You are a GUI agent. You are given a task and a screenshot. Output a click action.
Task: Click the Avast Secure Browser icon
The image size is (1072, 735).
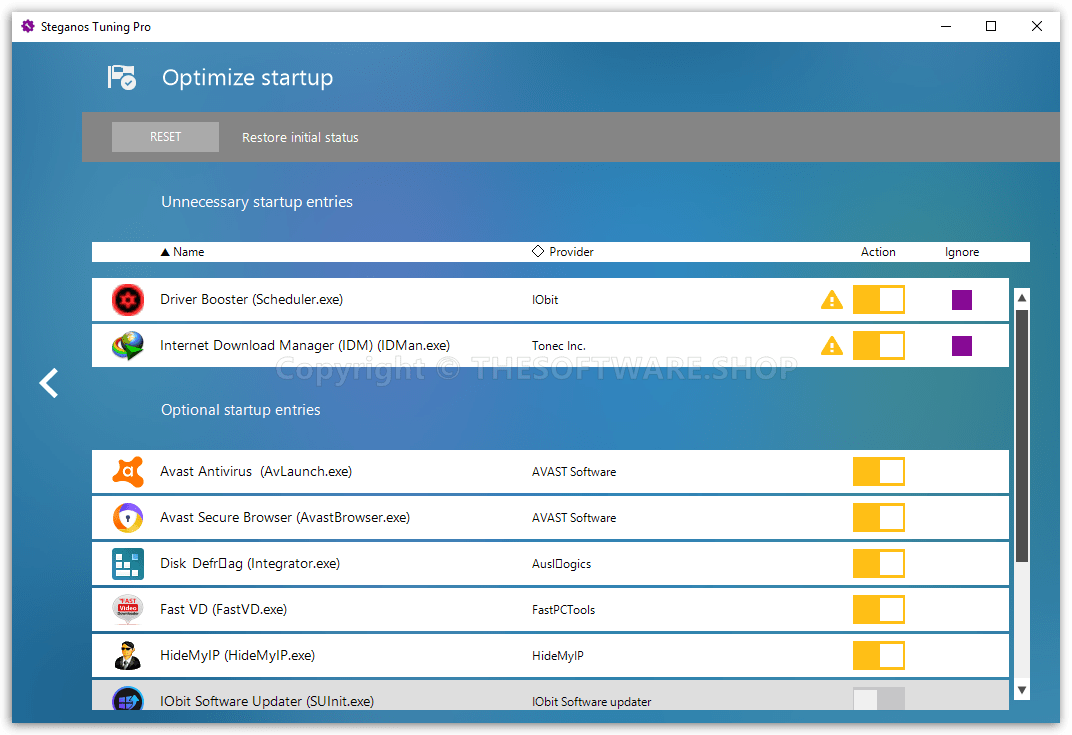pyautogui.click(x=127, y=518)
